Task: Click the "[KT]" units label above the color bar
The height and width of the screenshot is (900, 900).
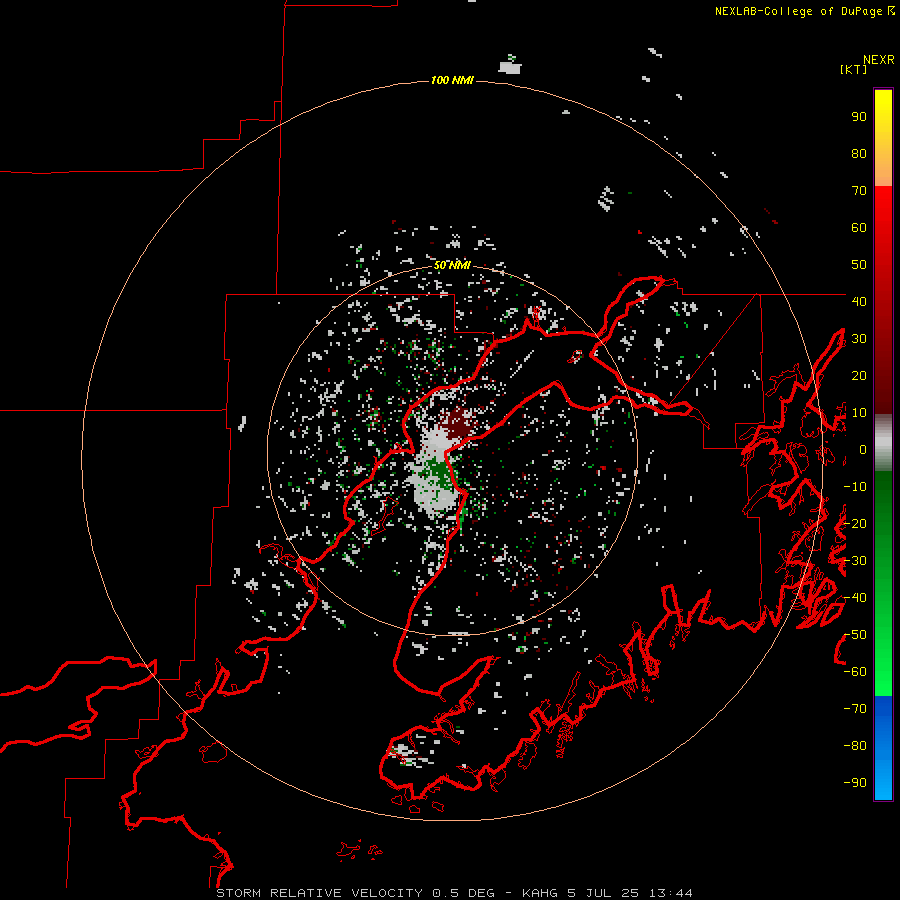Action: click(853, 69)
